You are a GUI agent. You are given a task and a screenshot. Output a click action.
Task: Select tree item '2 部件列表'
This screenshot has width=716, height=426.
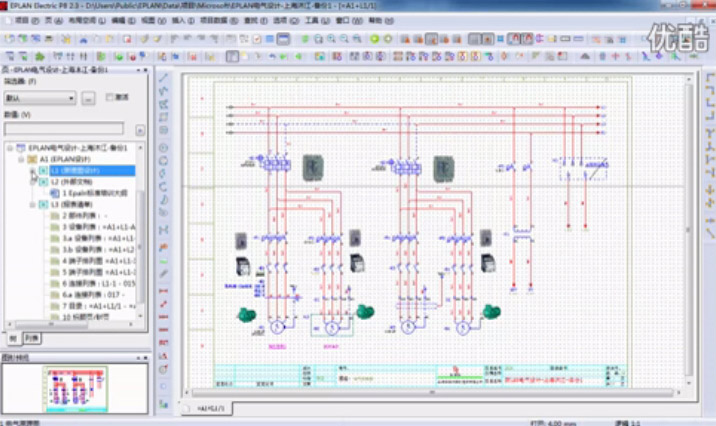click(84, 216)
